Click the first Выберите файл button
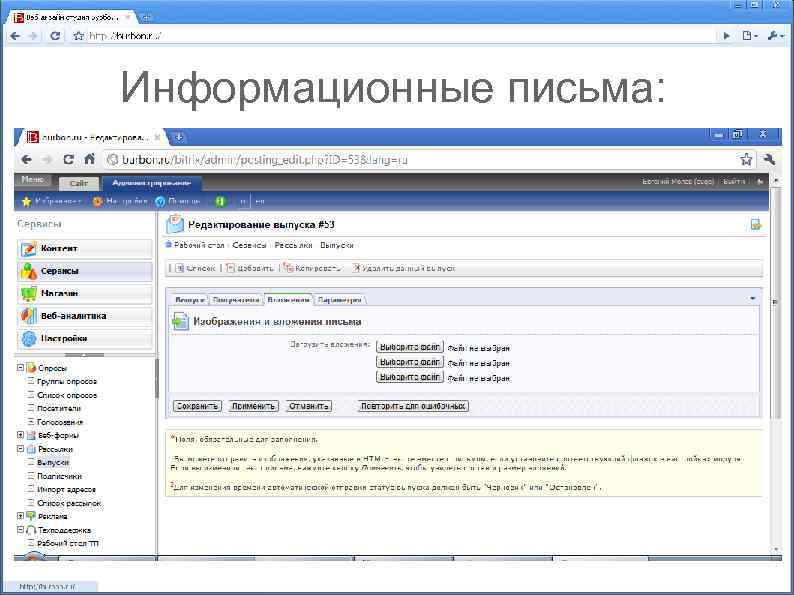The height and width of the screenshot is (595, 794). pyautogui.click(x=410, y=347)
